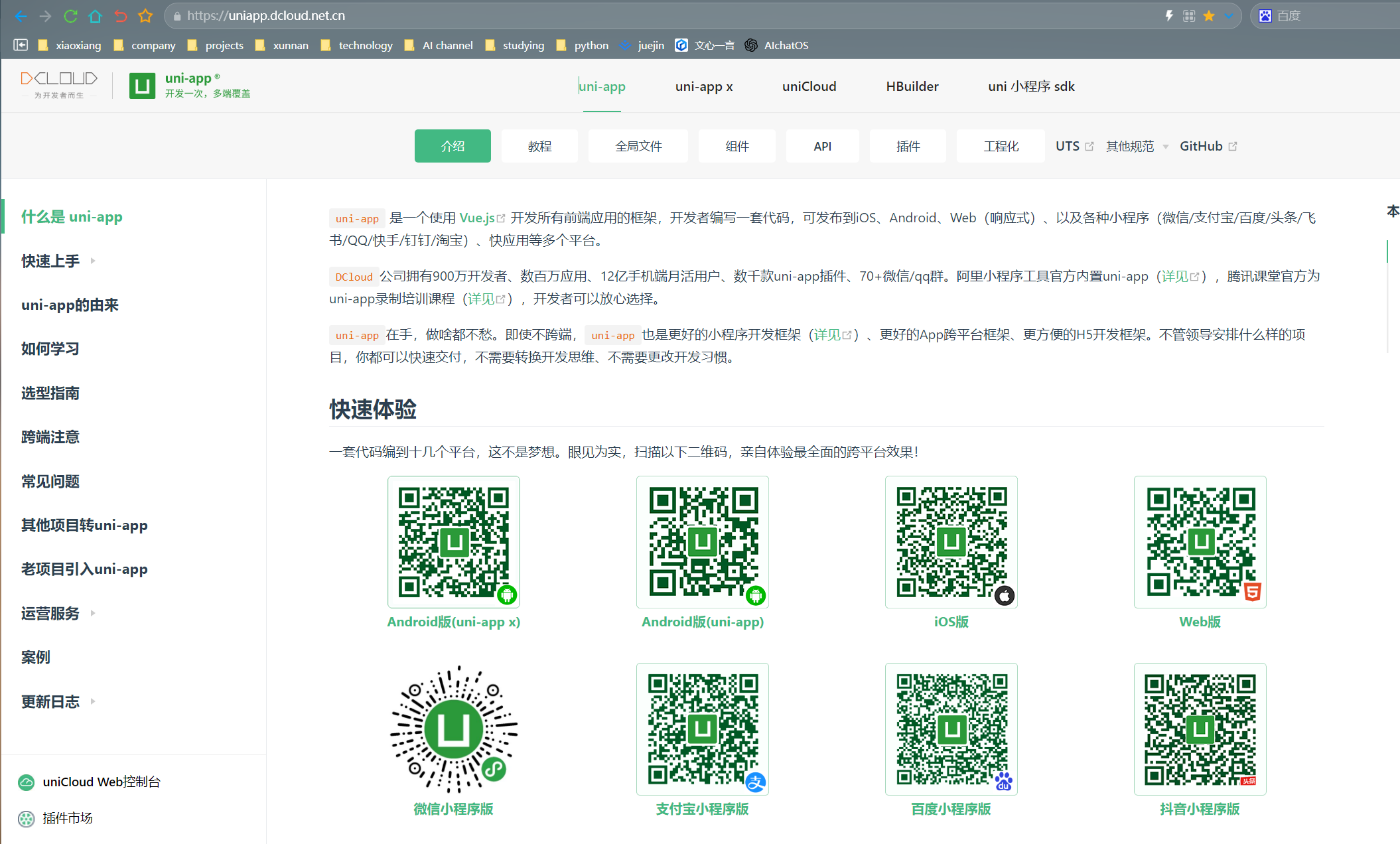Open the AIchatOS bookmark

point(776,45)
